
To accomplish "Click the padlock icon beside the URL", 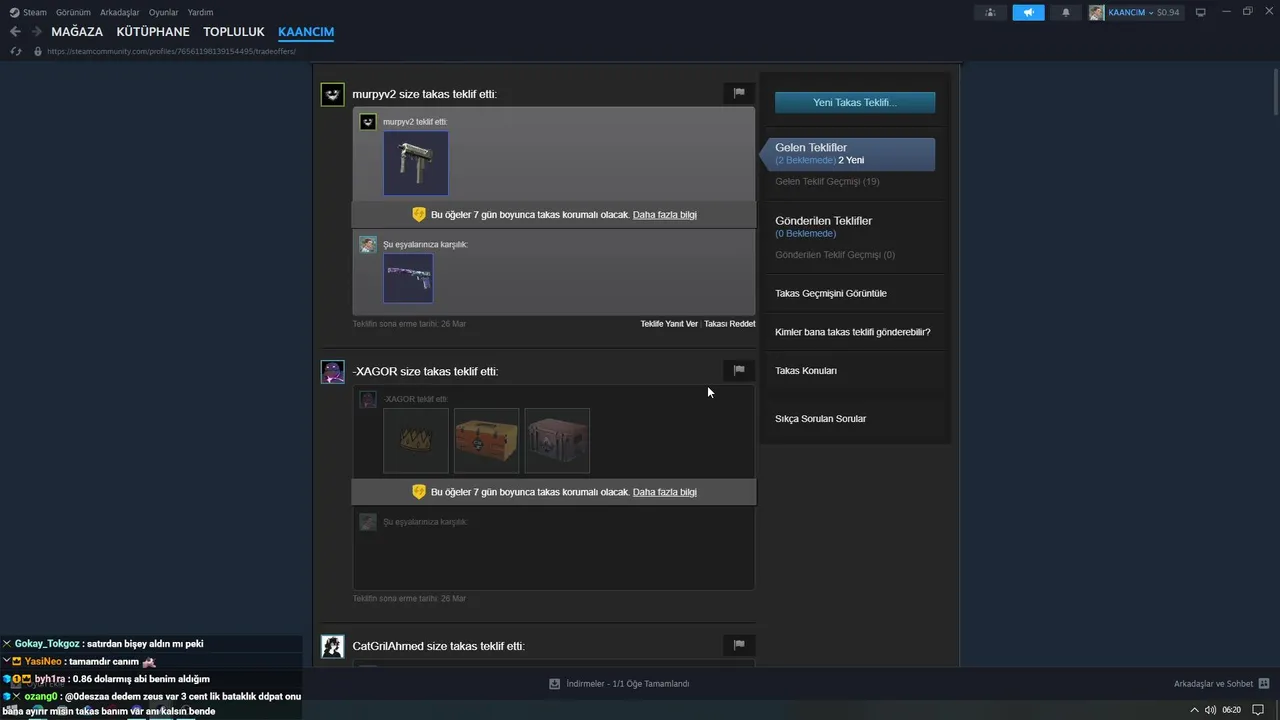I will tap(38, 51).
